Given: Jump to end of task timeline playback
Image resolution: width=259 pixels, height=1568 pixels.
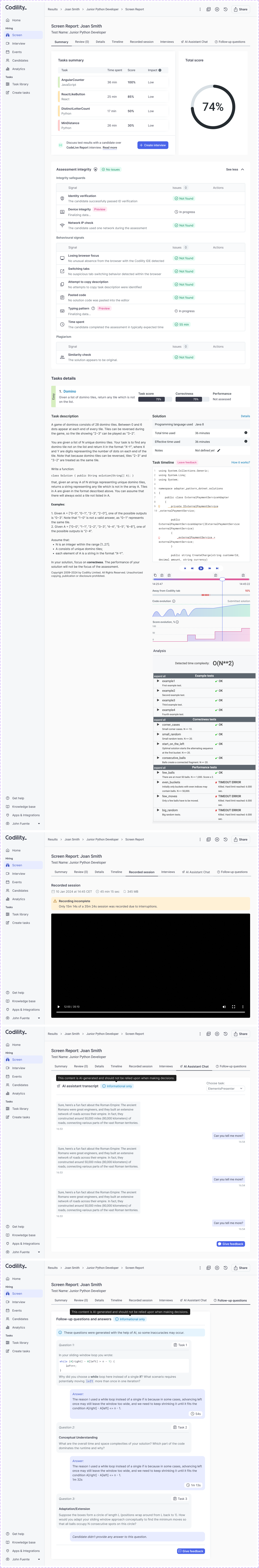Looking at the screenshot, I should [217, 569].
